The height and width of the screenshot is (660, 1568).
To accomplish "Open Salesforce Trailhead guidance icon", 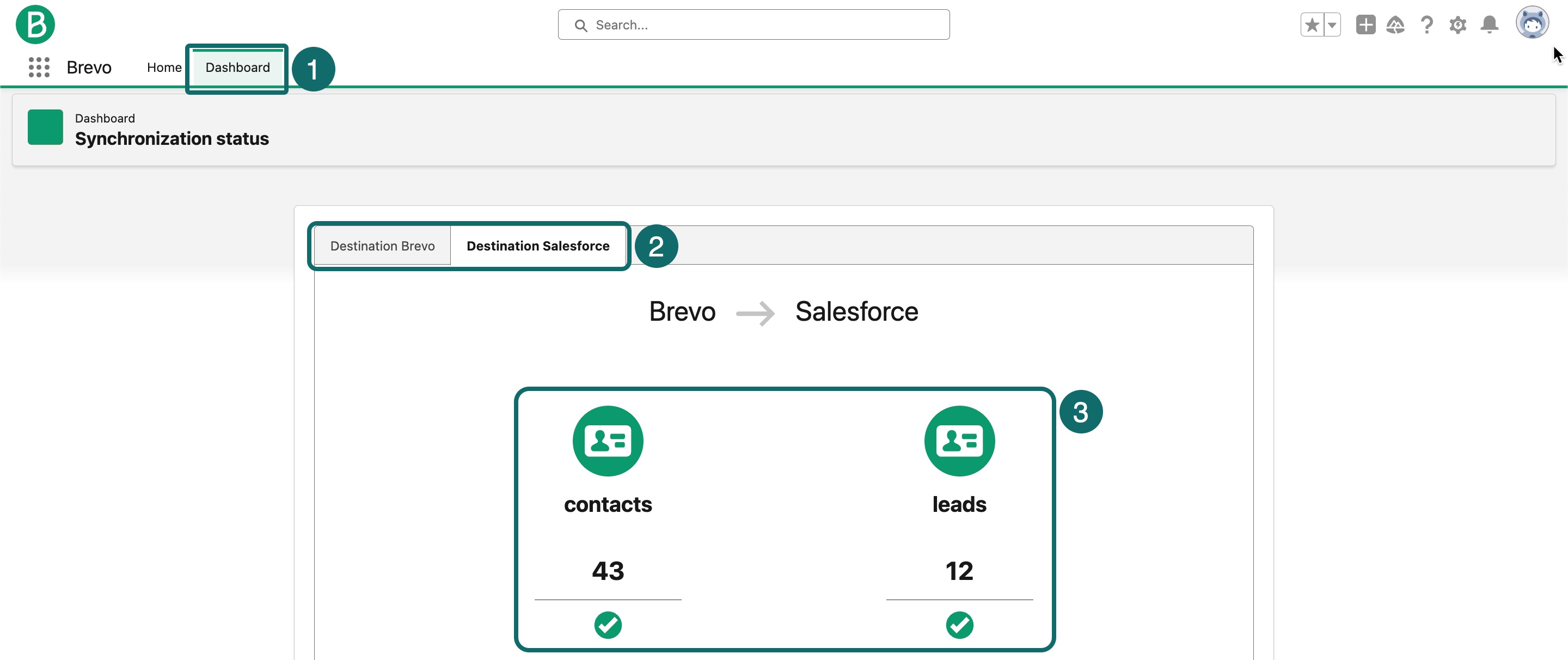I will (x=1395, y=25).
